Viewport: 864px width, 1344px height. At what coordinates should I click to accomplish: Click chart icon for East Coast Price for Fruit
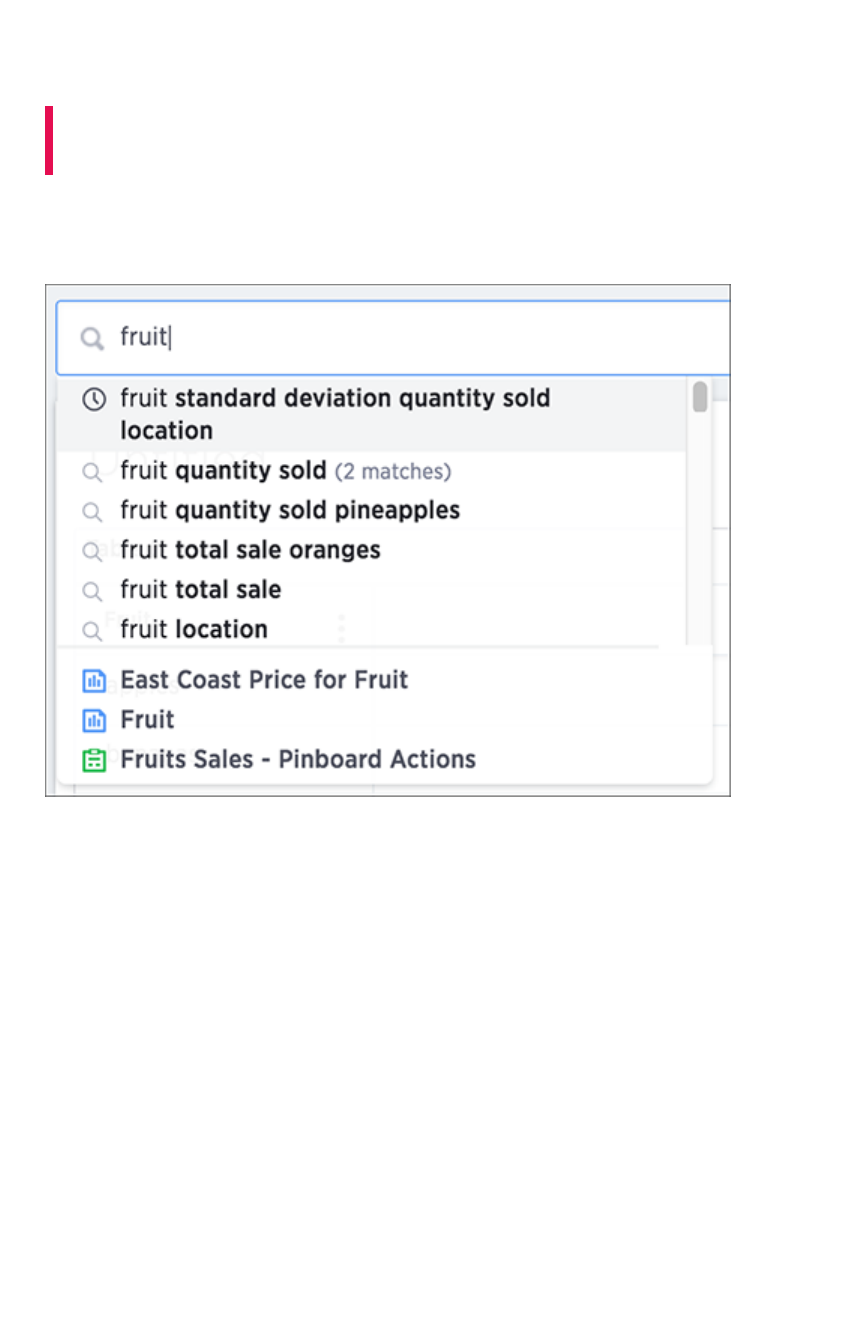tap(93, 681)
